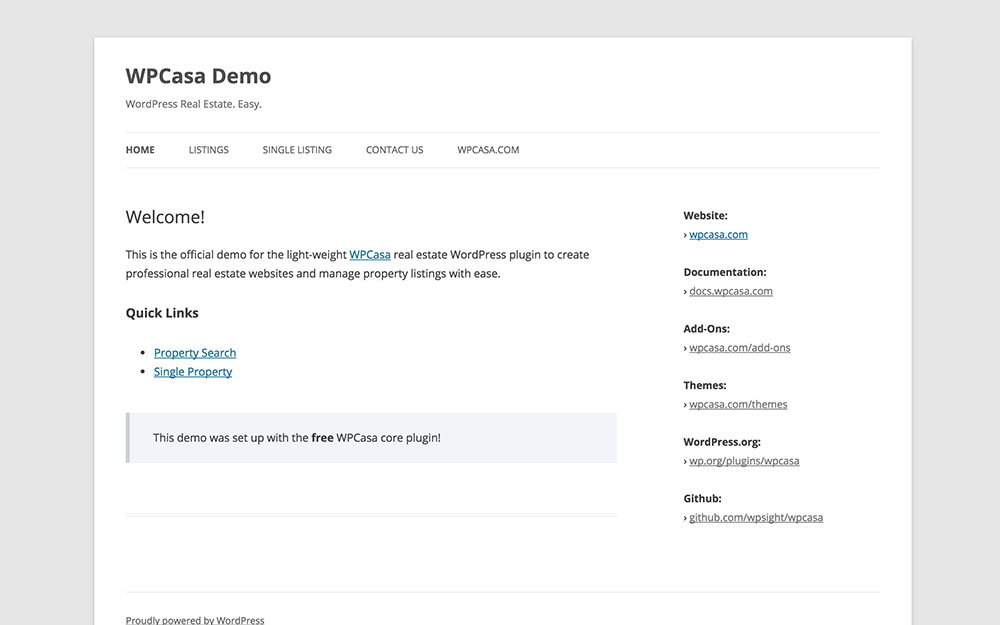
Task: Click the Quick Links heading
Action: tap(162, 313)
